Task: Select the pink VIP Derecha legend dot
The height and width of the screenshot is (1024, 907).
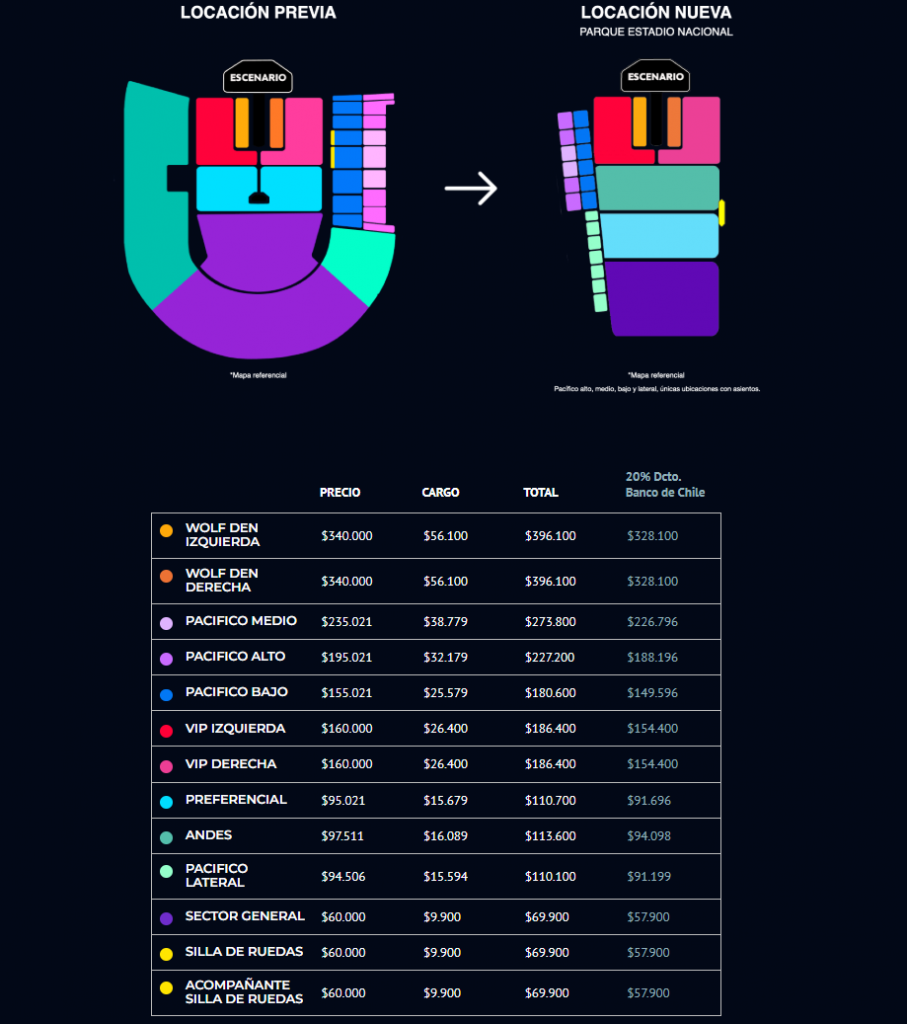Action: [167, 767]
